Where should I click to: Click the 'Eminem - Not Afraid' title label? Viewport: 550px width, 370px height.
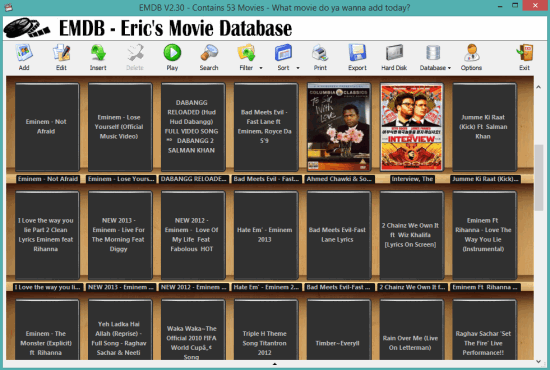tap(48, 179)
